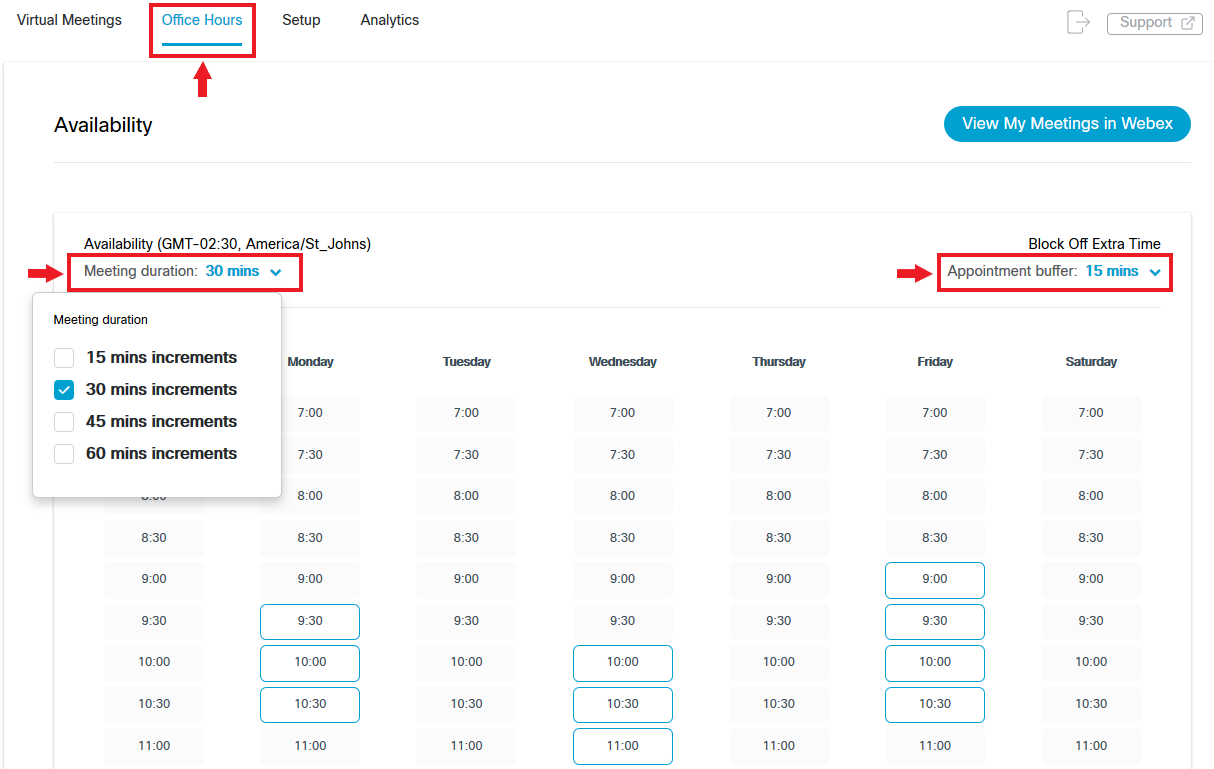Image resolution: width=1214 pixels, height=769 pixels.
Task: Open the Setup tab
Action: click(x=301, y=20)
